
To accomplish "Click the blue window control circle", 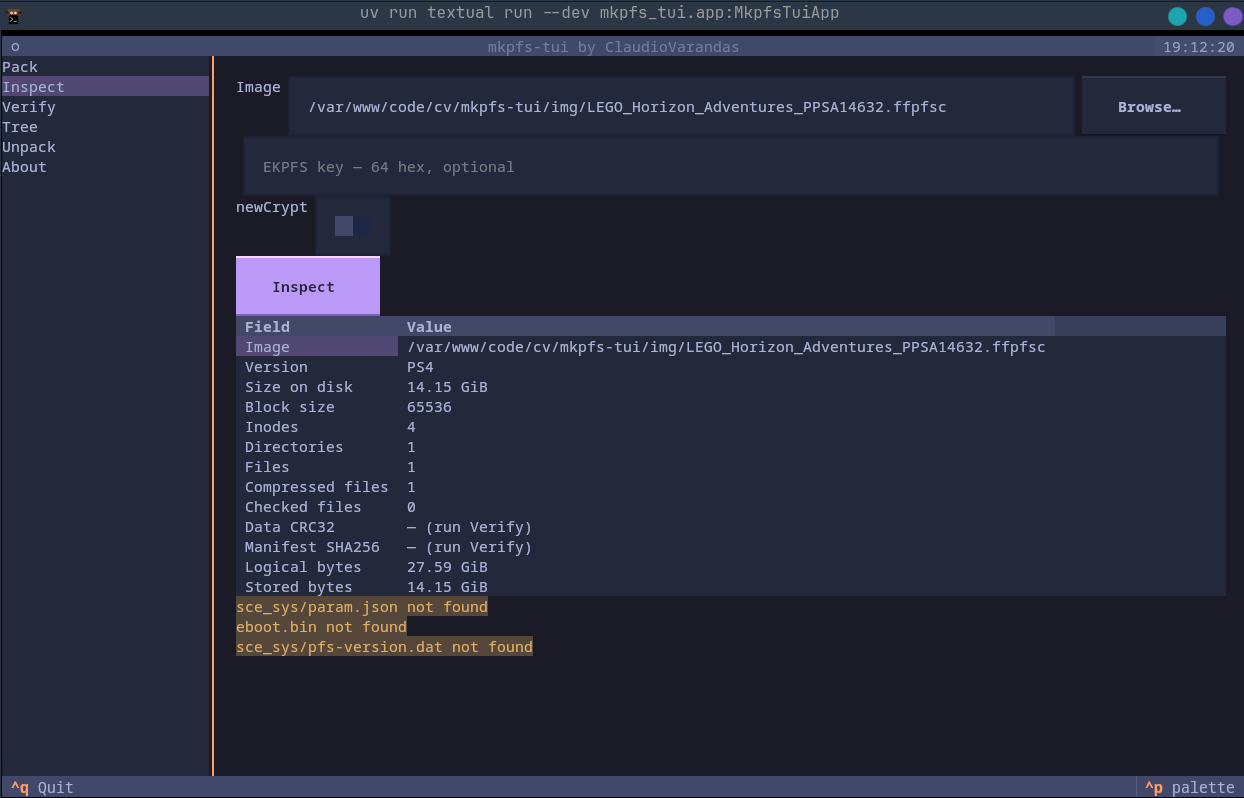I will (x=1206, y=16).
